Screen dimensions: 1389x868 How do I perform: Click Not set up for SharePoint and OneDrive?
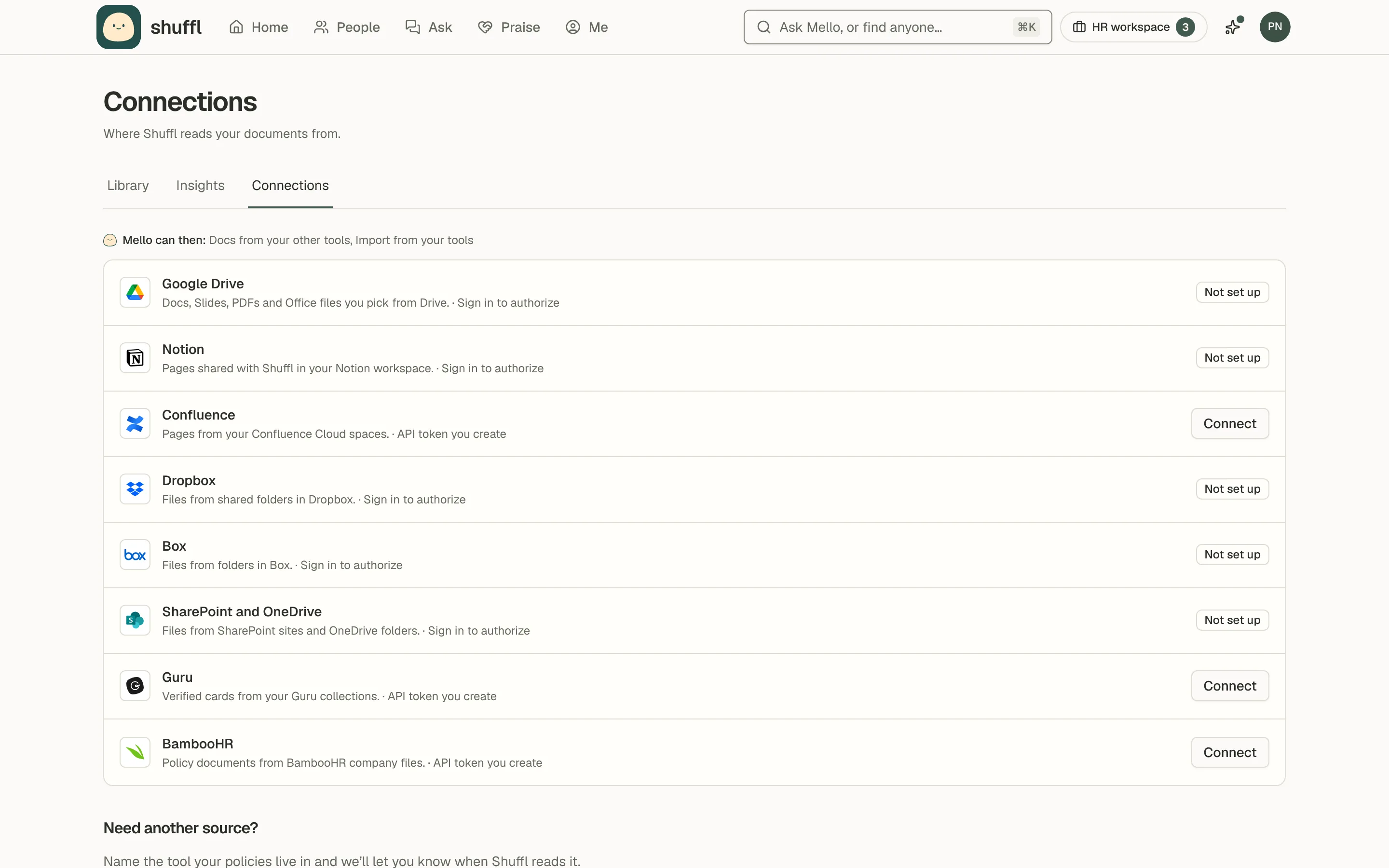pos(1232,620)
